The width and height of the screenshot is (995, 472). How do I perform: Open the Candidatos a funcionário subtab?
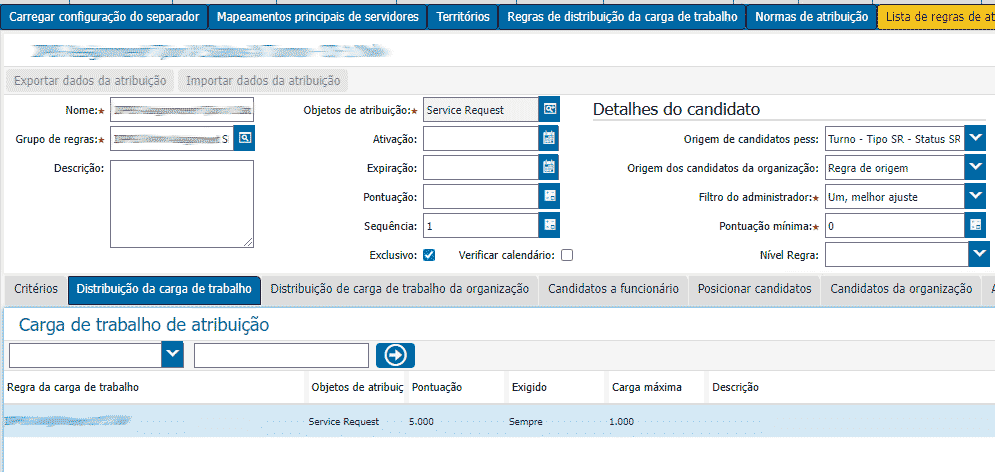pyautogui.click(x=614, y=289)
